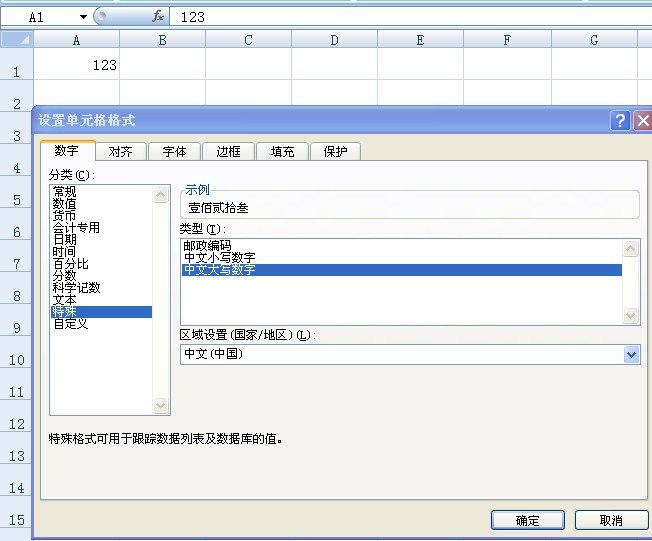This screenshot has width=652, height=541.
Task: Click the dialog help question mark icon
Action: 620,120
